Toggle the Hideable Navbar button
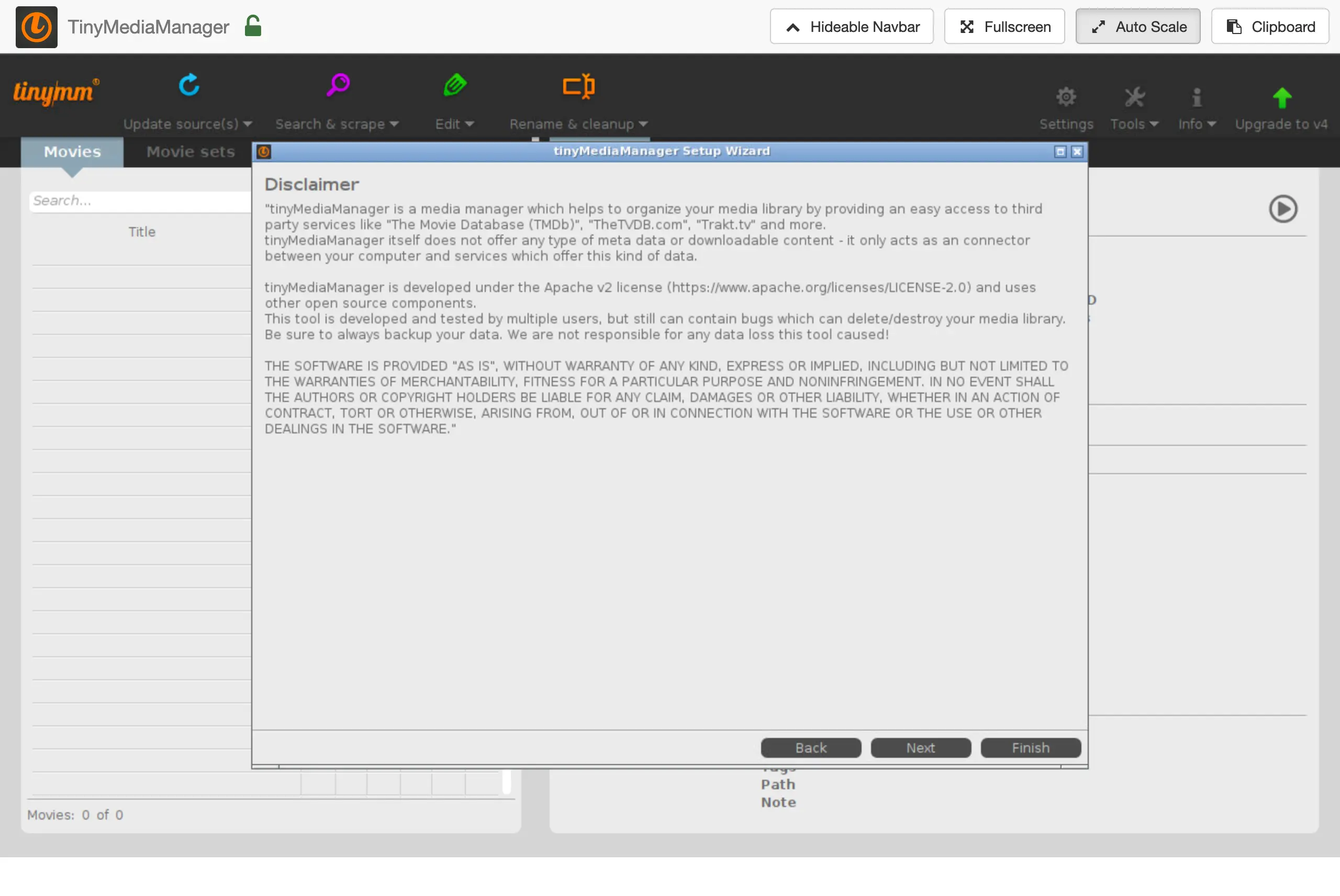Screen dimensions: 1340x896 (852, 26)
